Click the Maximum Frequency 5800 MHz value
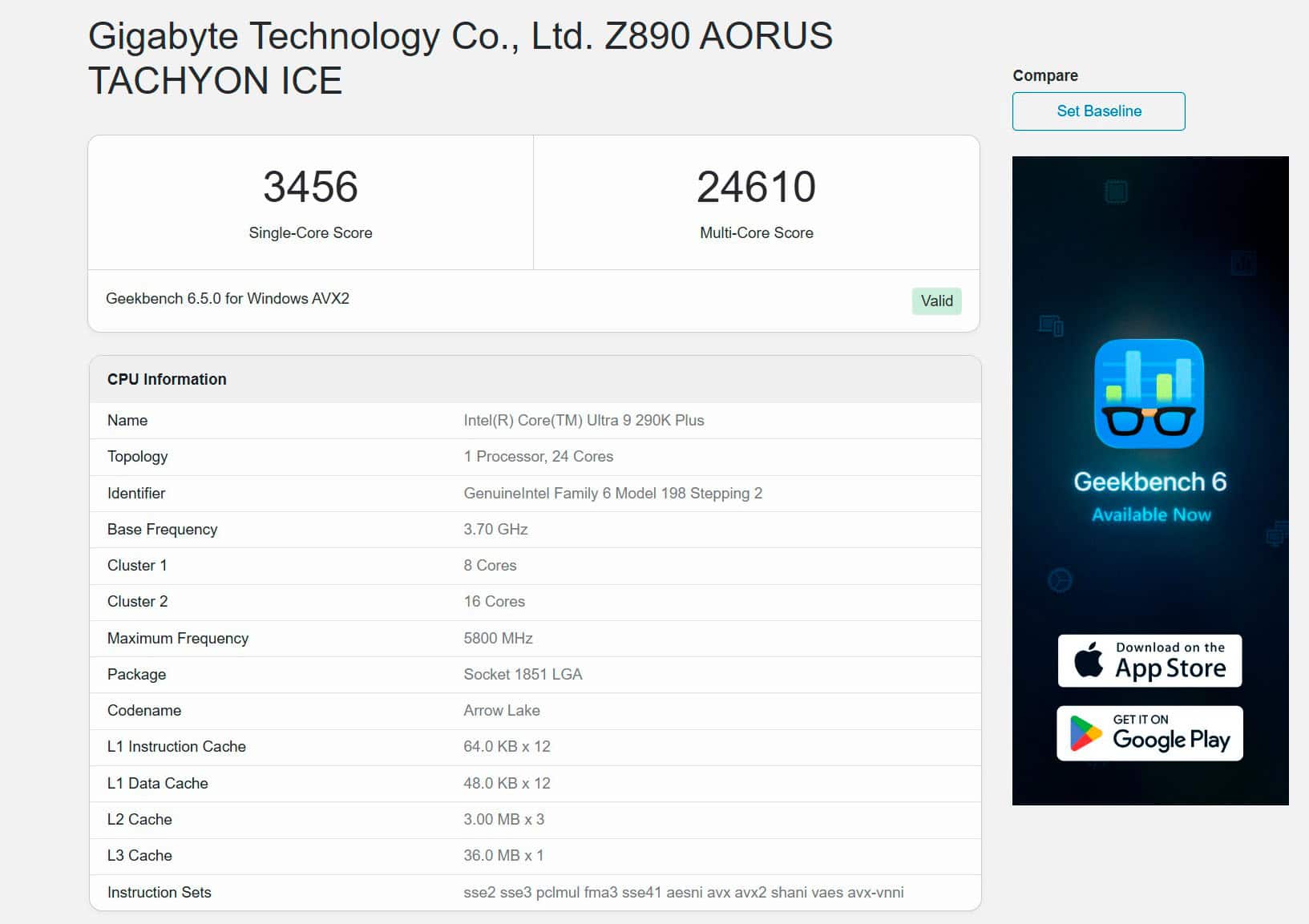Screen dimensions: 1309x924 tap(499, 638)
